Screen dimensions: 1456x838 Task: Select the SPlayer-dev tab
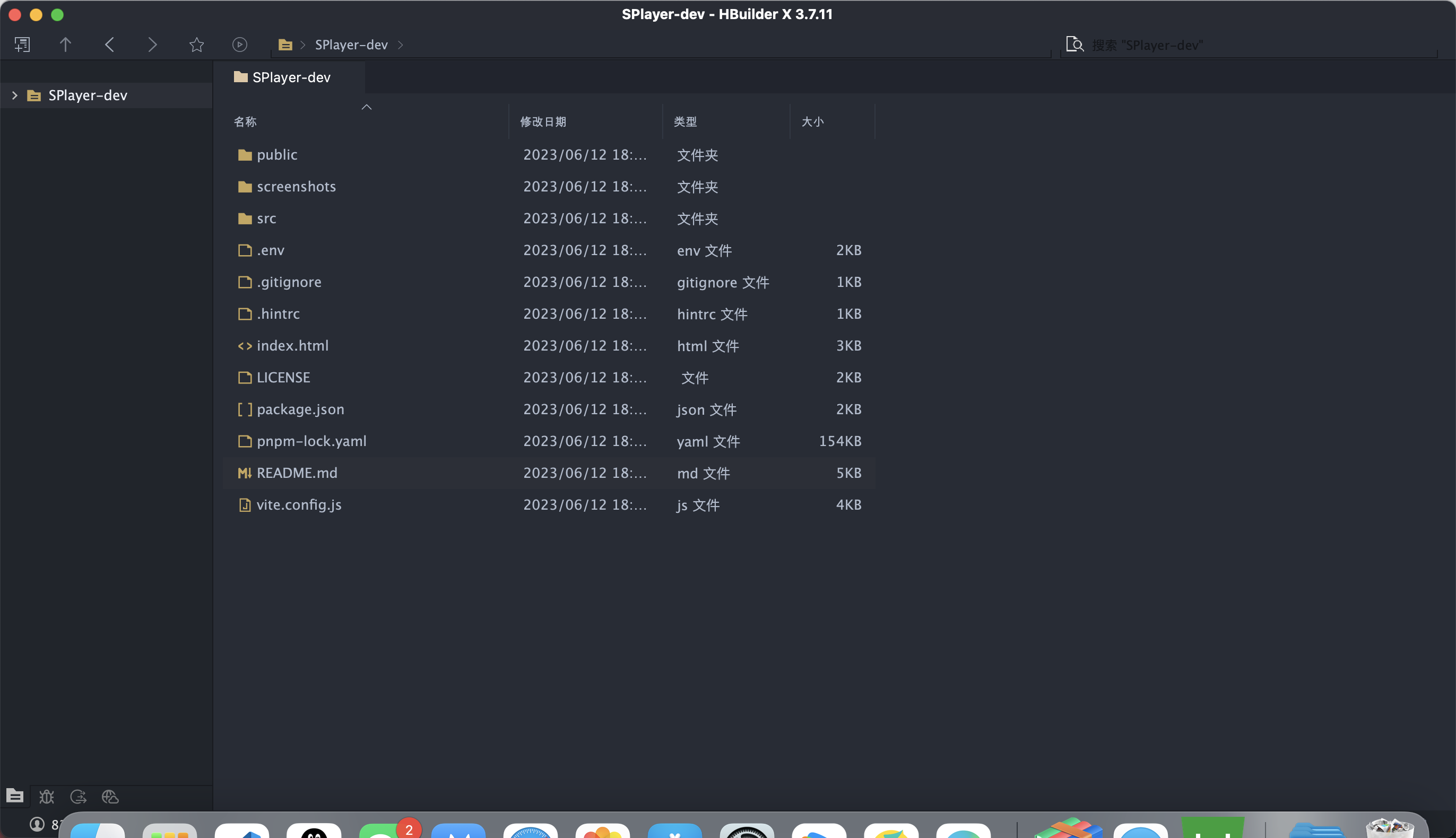290,77
